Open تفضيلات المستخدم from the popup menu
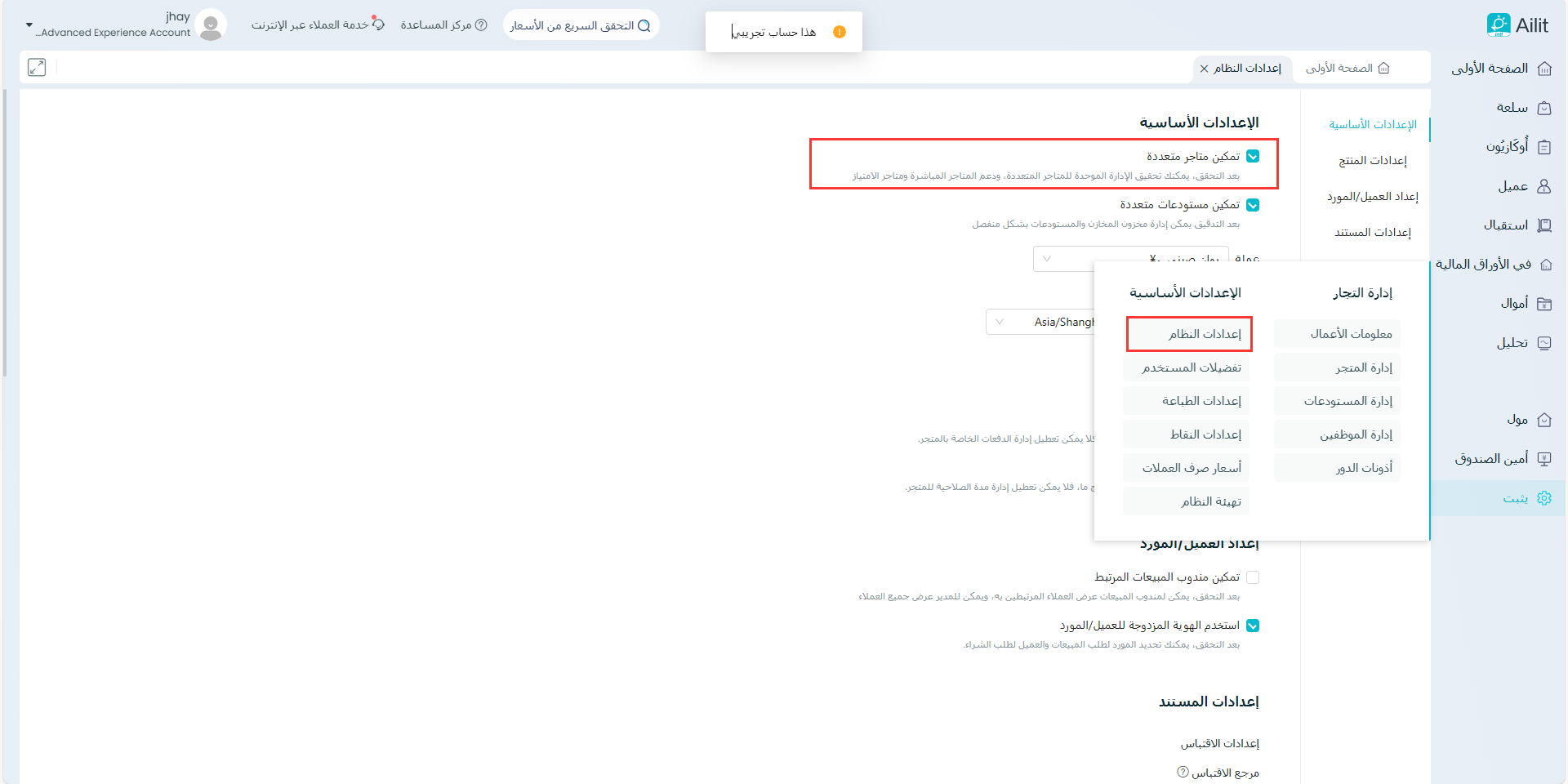The image size is (1568, 784). point(1191,368)
